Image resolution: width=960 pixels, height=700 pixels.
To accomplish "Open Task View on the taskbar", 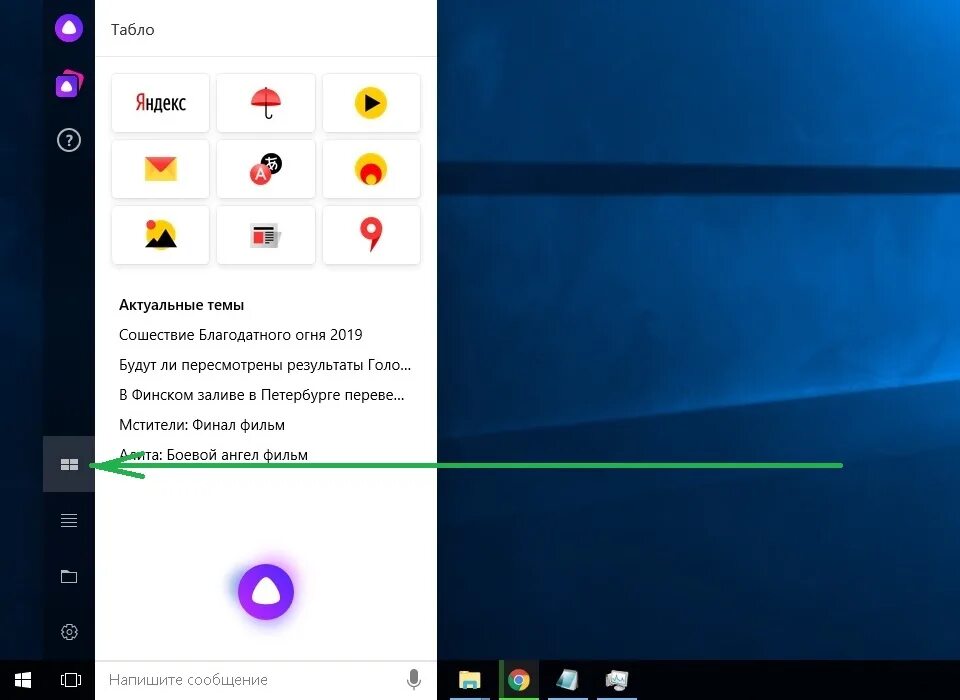I will coord(70,680).
